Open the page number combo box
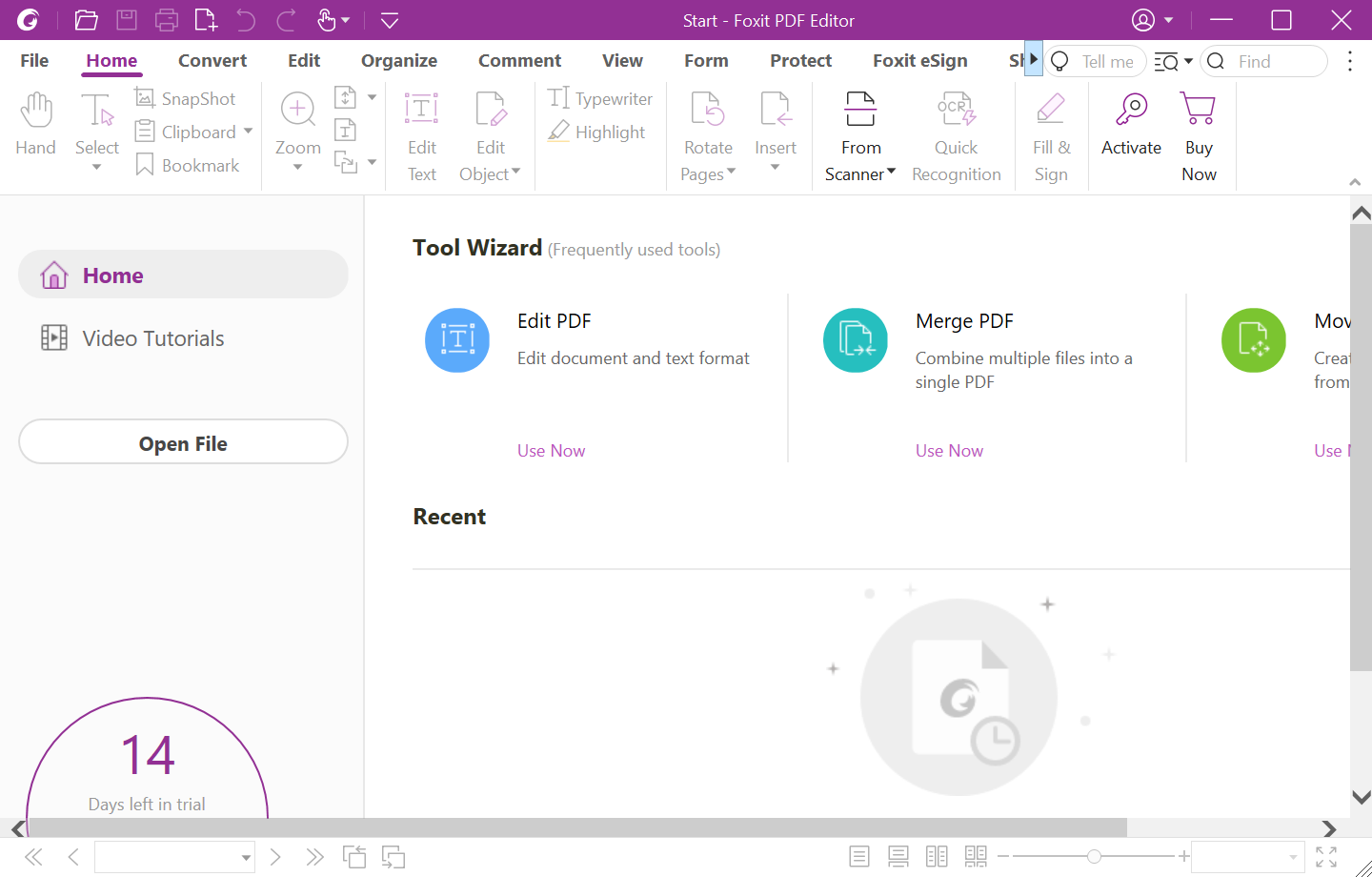Viewport: 1372px width, 877px height. tap(174, 857)
